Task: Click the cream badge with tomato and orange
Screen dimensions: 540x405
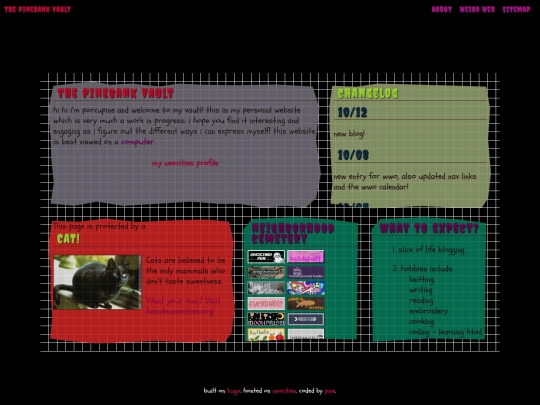Action: 266,334
